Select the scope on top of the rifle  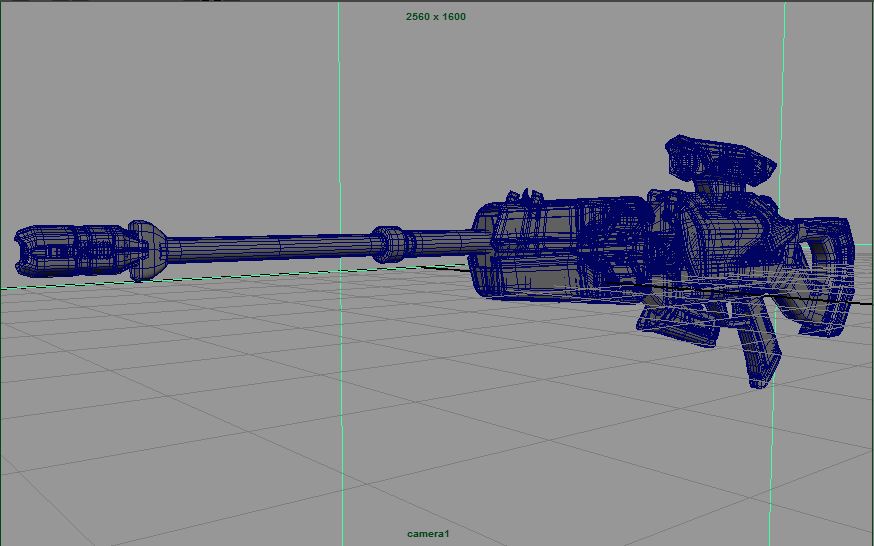[x=720, y=160]
